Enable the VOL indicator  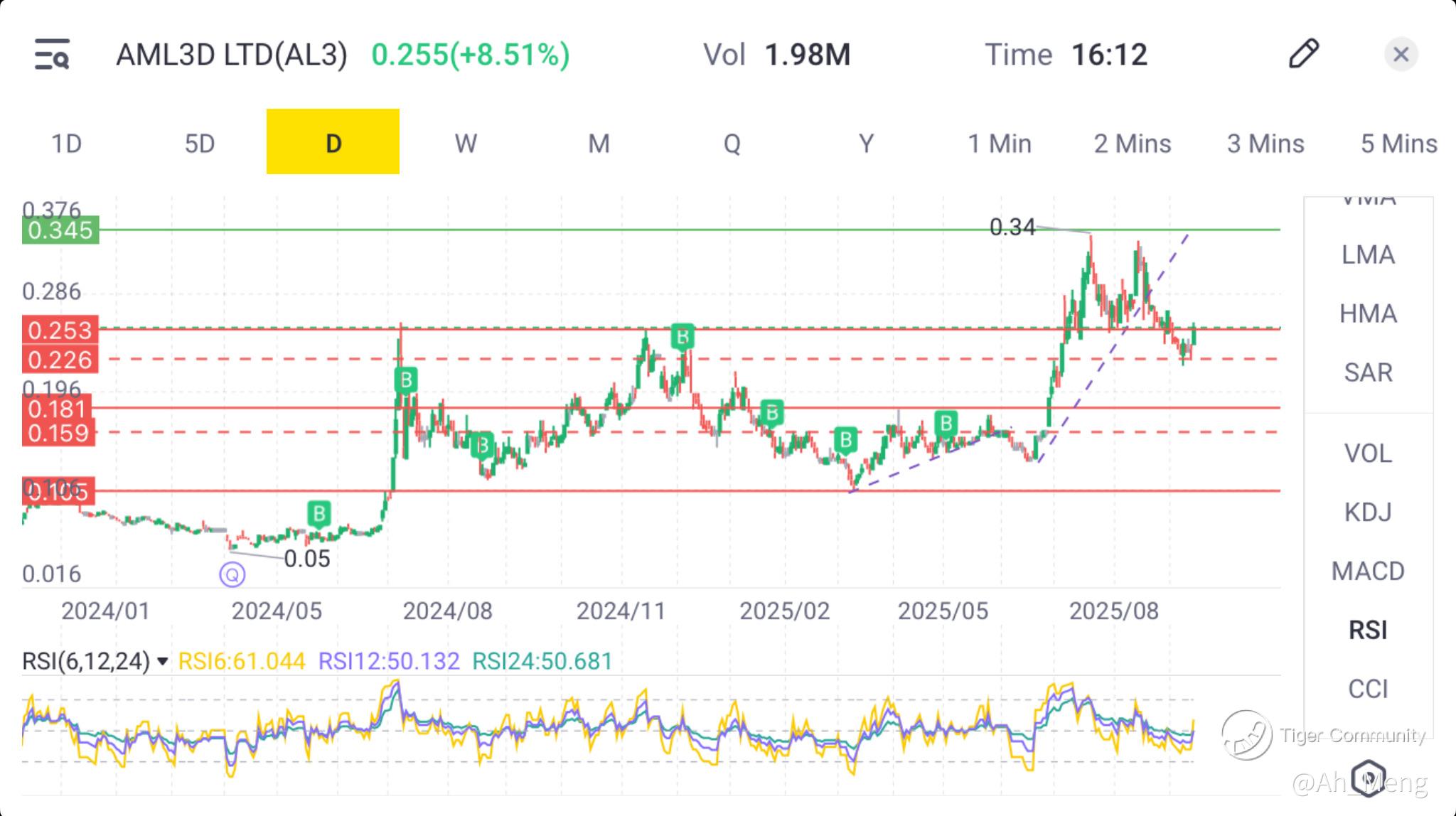pos(1368,453)
